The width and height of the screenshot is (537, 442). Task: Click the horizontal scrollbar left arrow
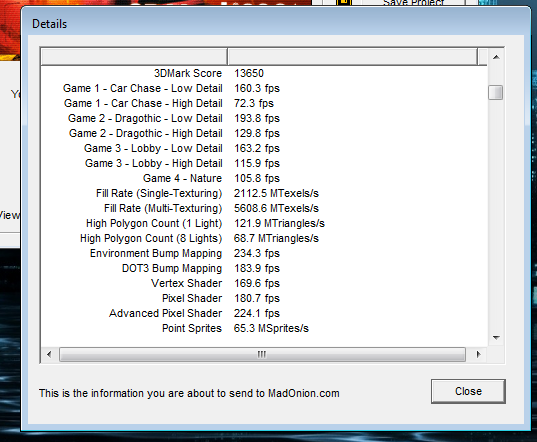[49, 354]
